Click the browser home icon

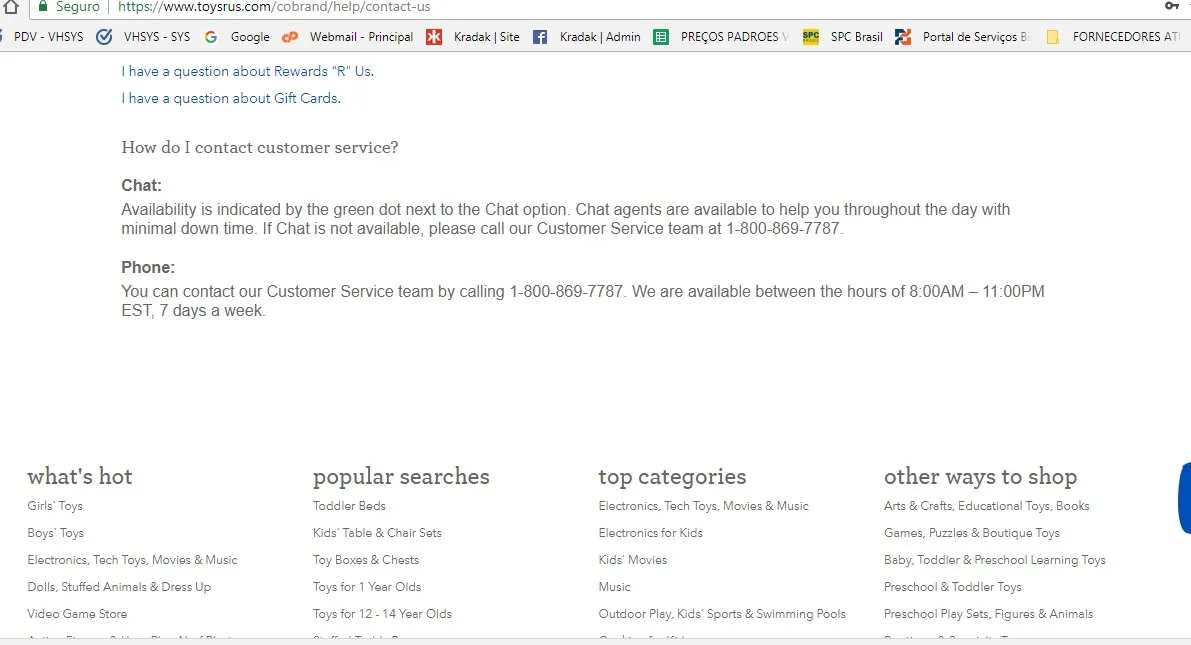[11, 7]
